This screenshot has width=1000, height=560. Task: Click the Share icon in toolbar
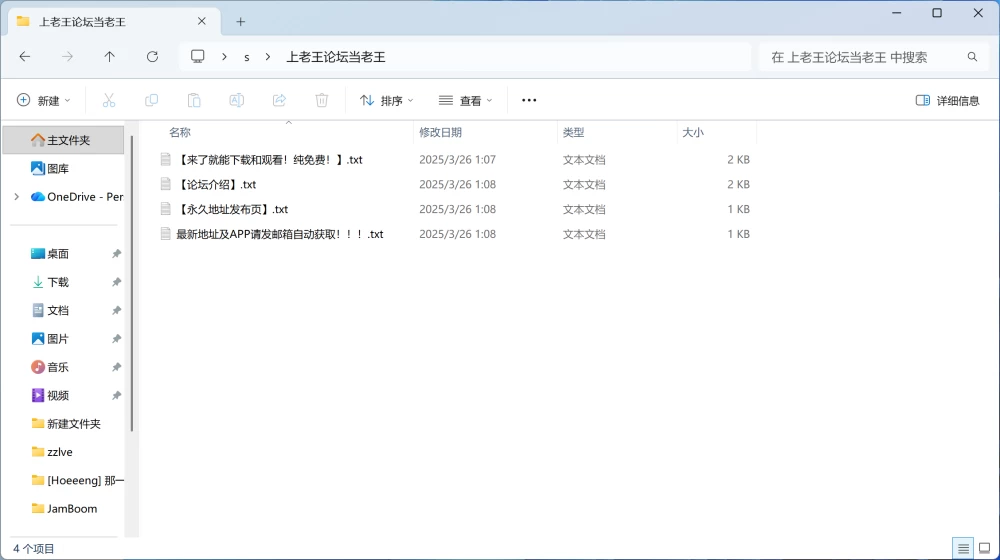pyautogui.click(x=279, y=100)
